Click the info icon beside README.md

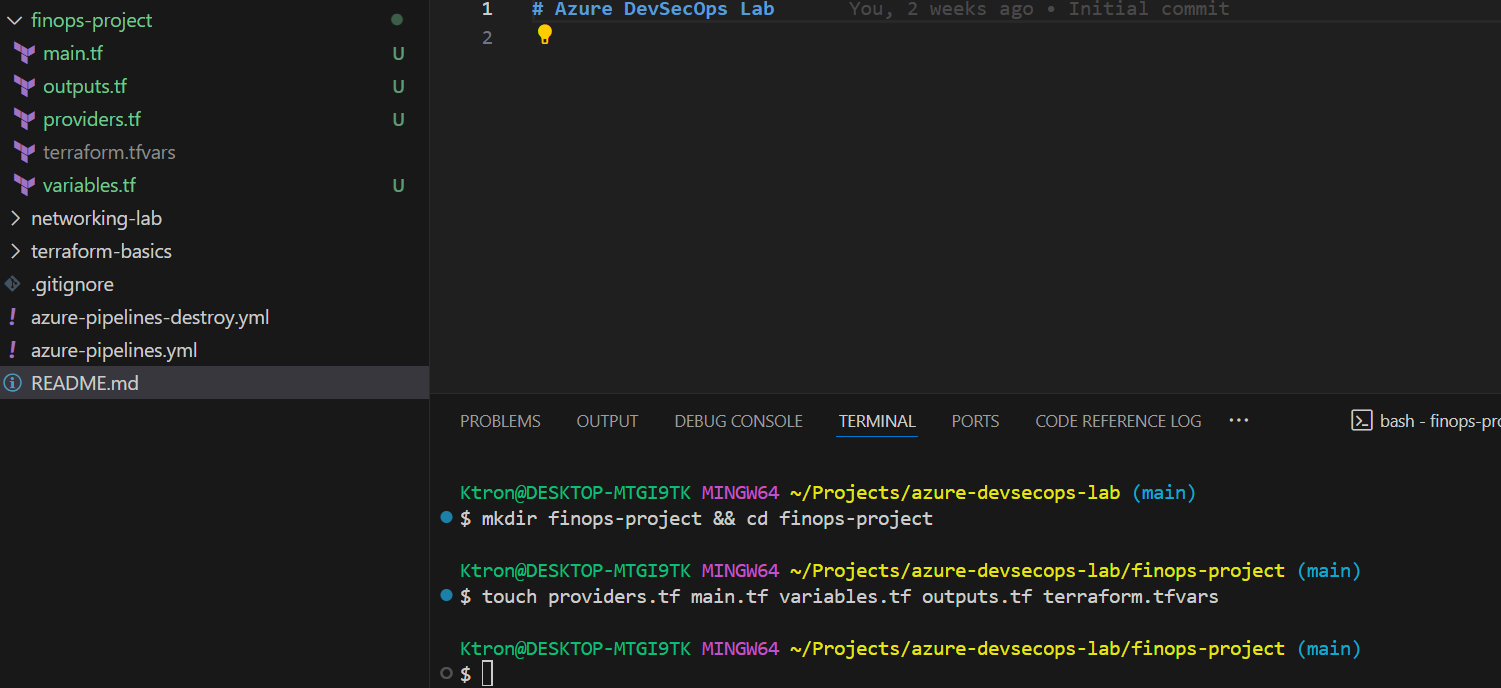pyautogui.click(x=12, y=383)
